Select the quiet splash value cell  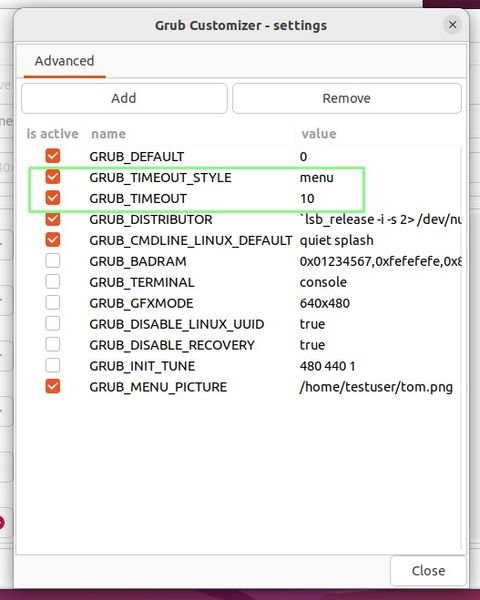click(336, 240)
